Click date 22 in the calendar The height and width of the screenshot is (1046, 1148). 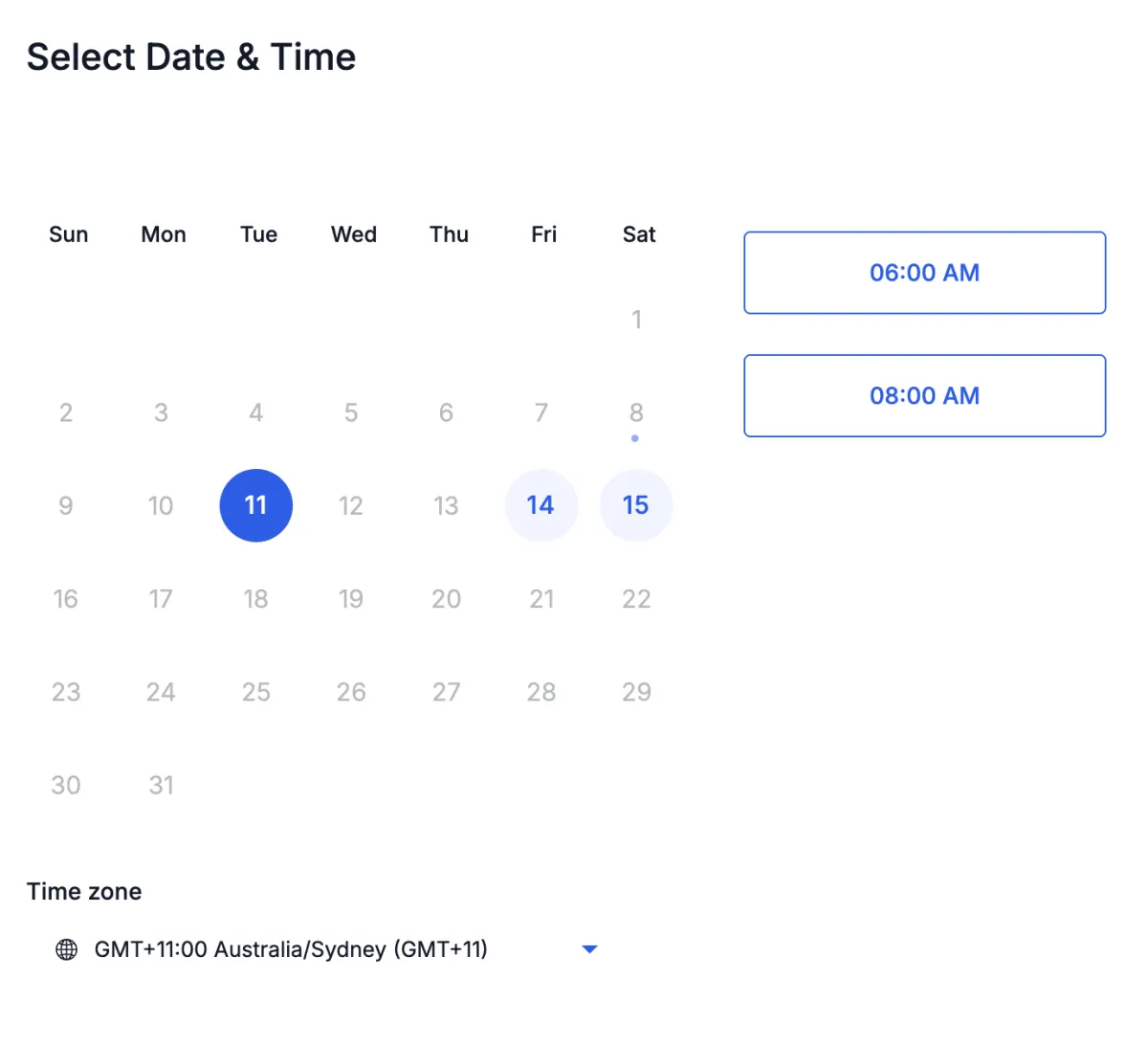tap(636, 599)
